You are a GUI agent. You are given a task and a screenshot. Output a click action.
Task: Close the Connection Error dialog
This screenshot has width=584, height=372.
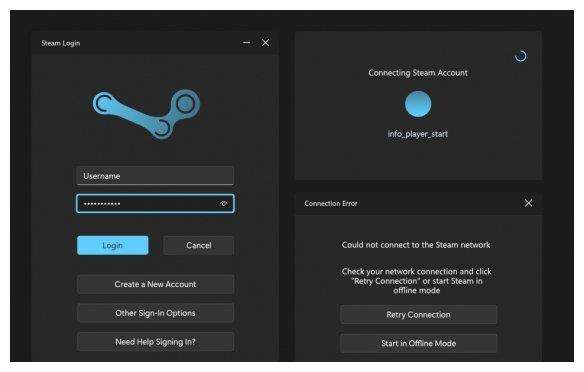coord(528,203)
